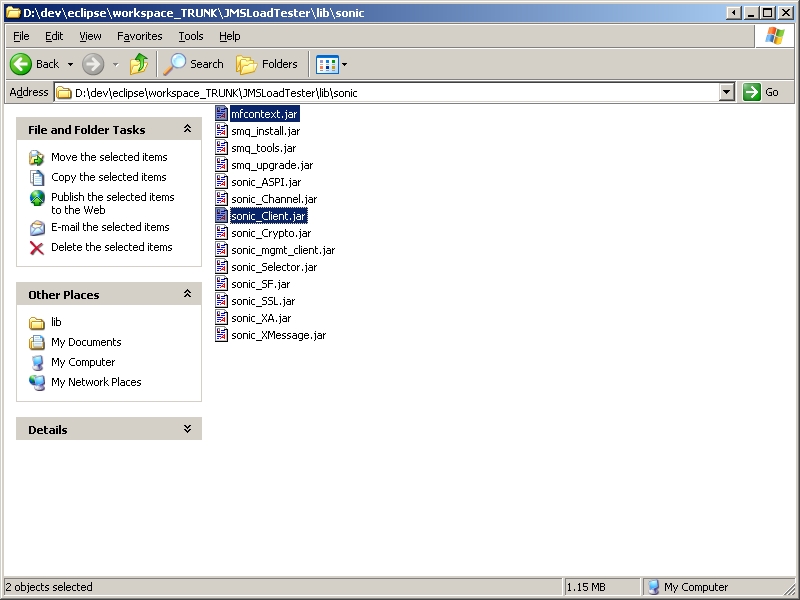This screenshot has height=600, width=800.
Task: Click inside the Address path field
Action: pyautogui.click(x=388, y=92)
